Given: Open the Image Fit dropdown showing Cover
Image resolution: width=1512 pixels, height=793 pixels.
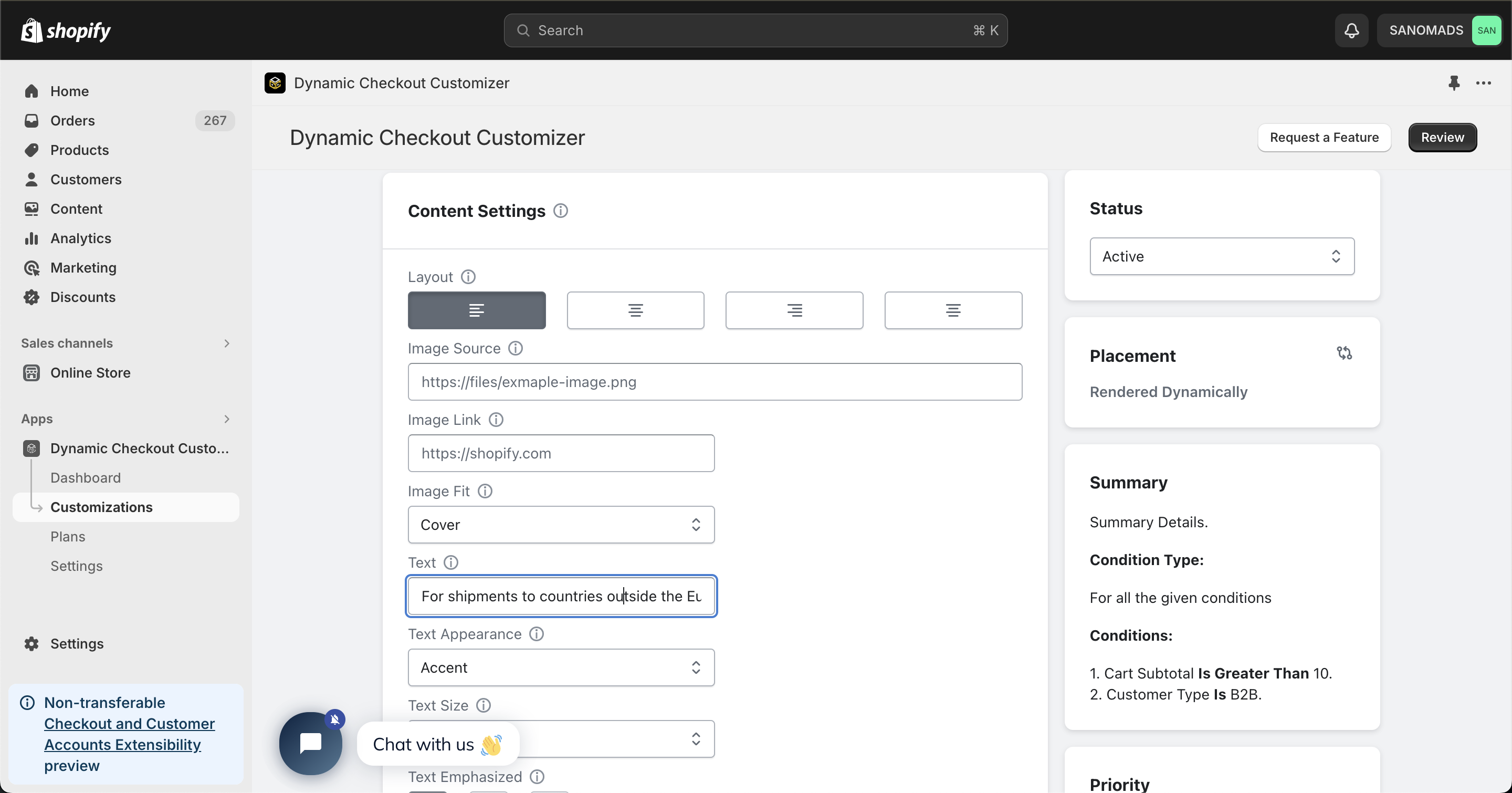Looking at the screenshot, I should coord(561,525).
